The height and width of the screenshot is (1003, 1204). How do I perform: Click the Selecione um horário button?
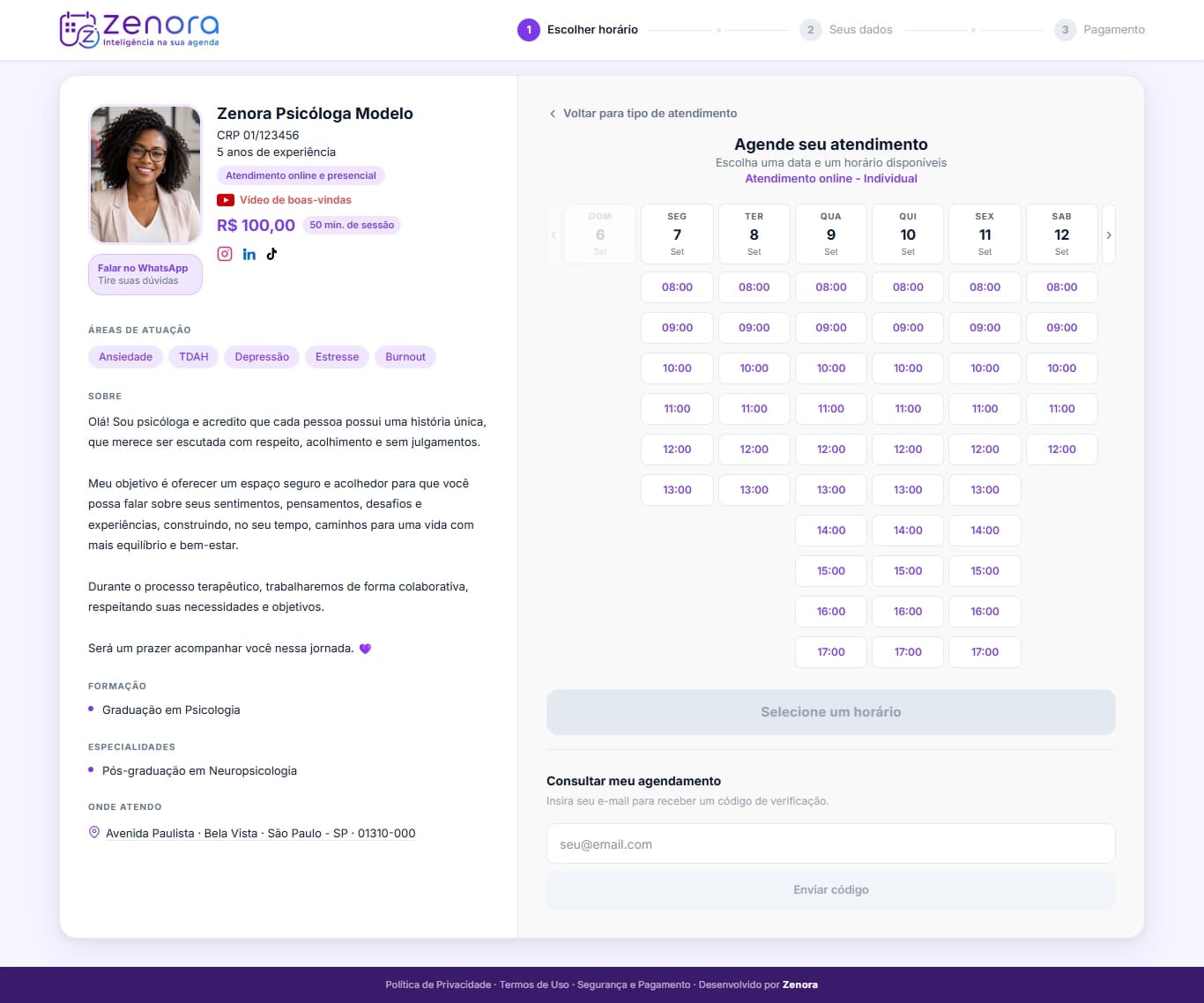831,712
